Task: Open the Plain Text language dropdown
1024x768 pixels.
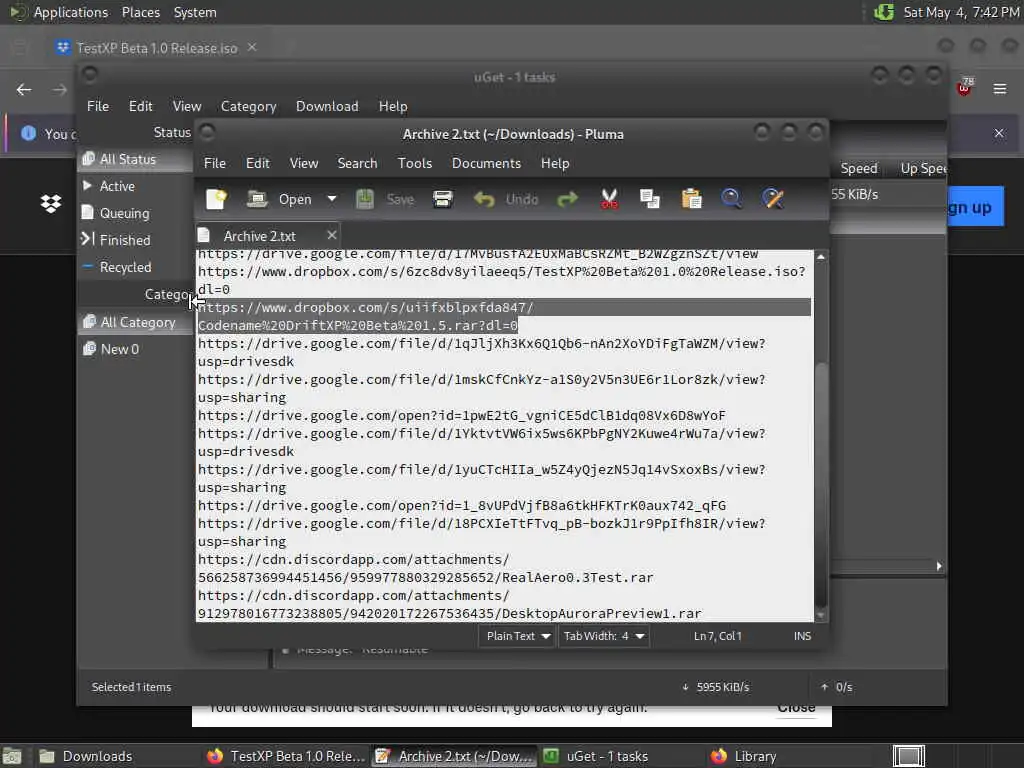Action: click(517, 636)
